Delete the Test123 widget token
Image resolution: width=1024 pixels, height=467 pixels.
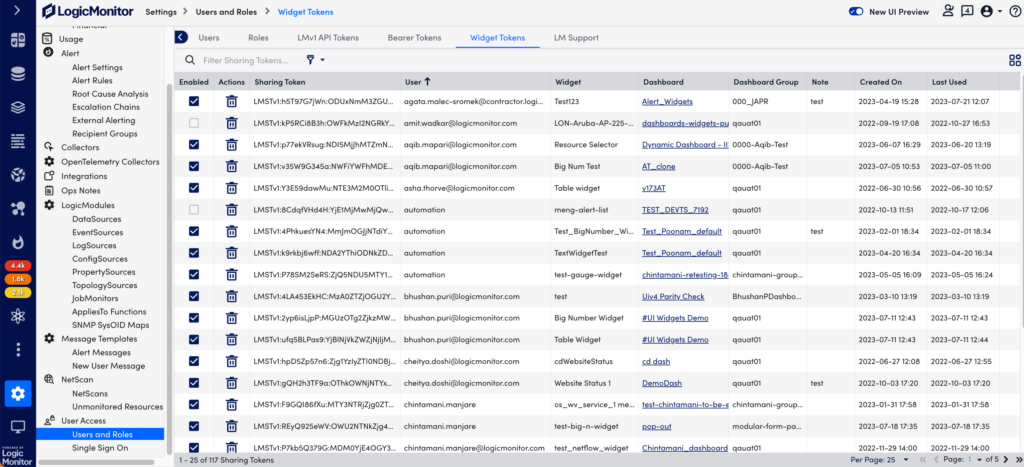pyautogui.click(x=231, y=101)
